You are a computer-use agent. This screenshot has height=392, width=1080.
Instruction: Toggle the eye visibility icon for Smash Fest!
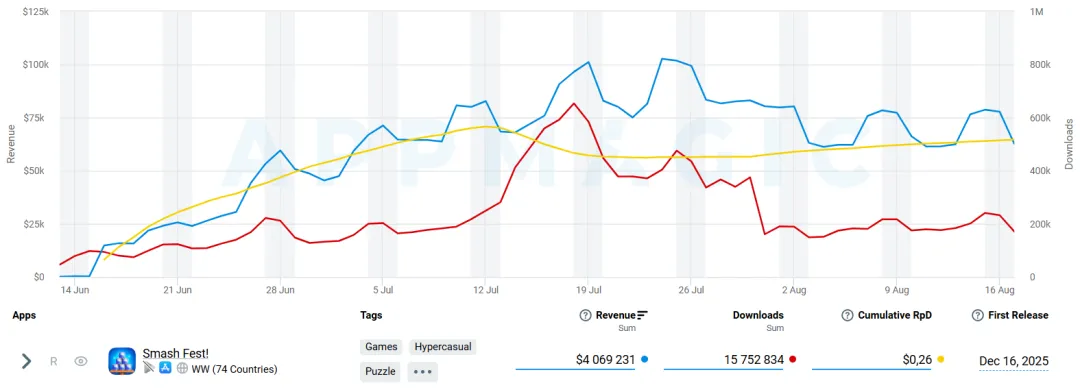click(x=81, y=361)
